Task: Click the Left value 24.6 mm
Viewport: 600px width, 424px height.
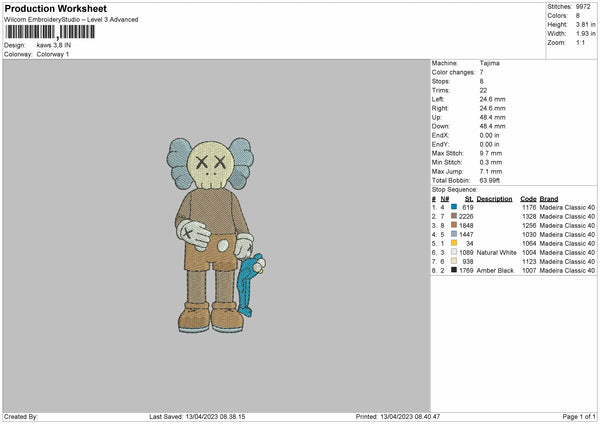Action: click(492, 99)
